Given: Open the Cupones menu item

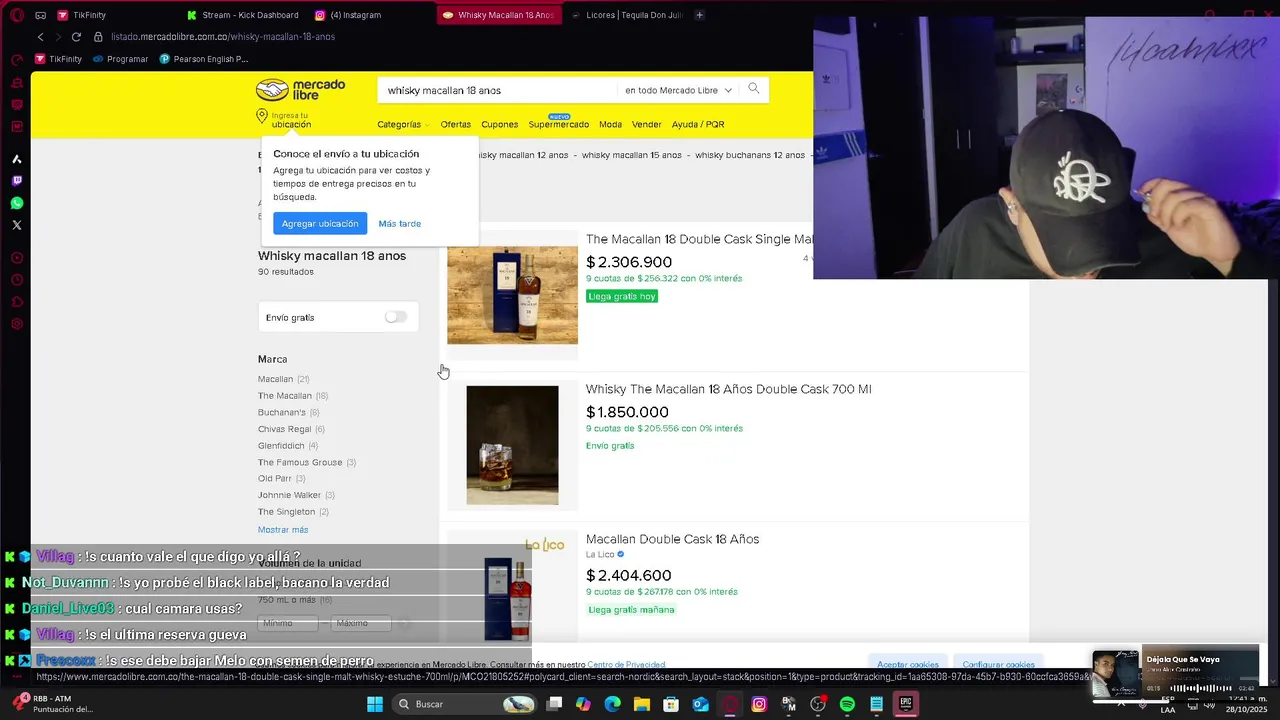Looking at the screenshot, I should (x=499, y=124).
